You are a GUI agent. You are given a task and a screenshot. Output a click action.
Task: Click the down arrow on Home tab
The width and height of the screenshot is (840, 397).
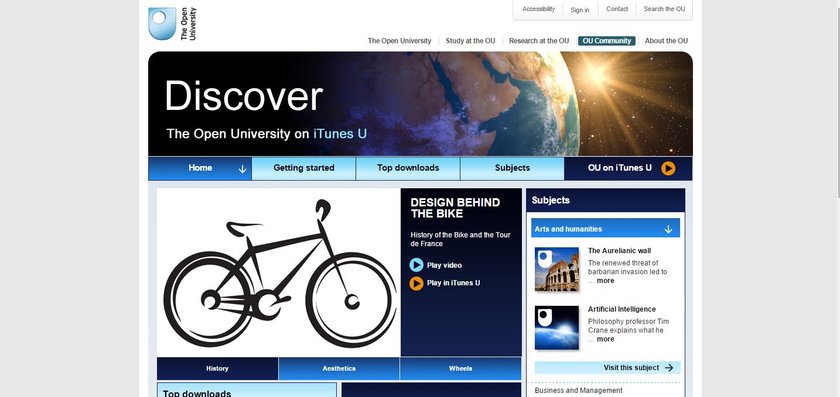[242, 169]
